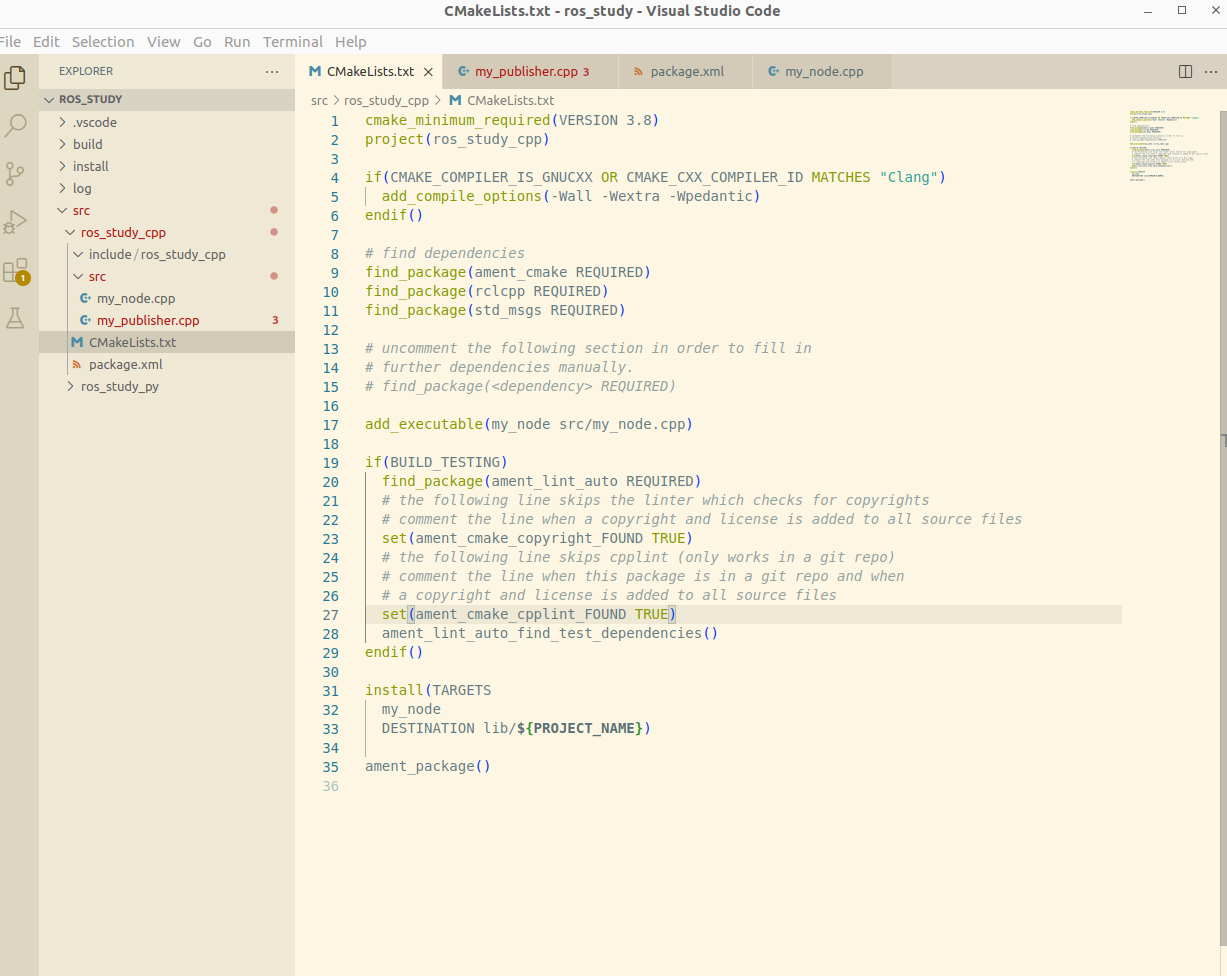Image resolution: width=1227 pixels, height=976 pixels.
Task: Open editor more actions ellipsis
Action: (1209, 72)
